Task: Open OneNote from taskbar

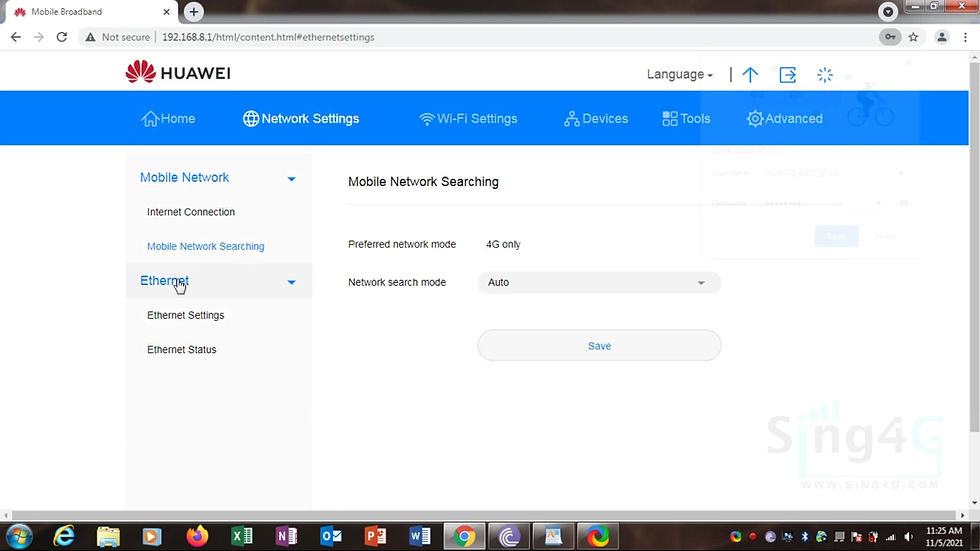Action: pos(286,536)
